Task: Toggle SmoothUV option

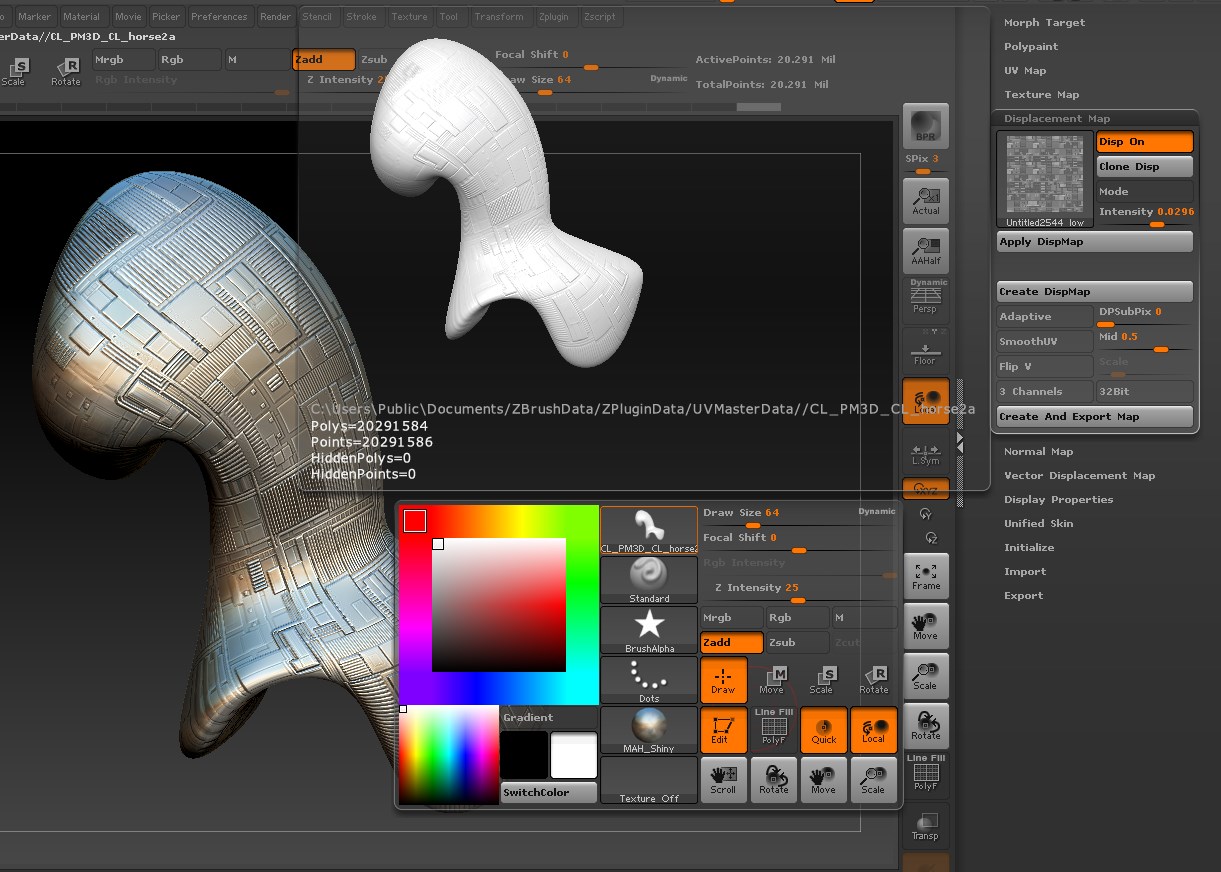Action: 1045,341
